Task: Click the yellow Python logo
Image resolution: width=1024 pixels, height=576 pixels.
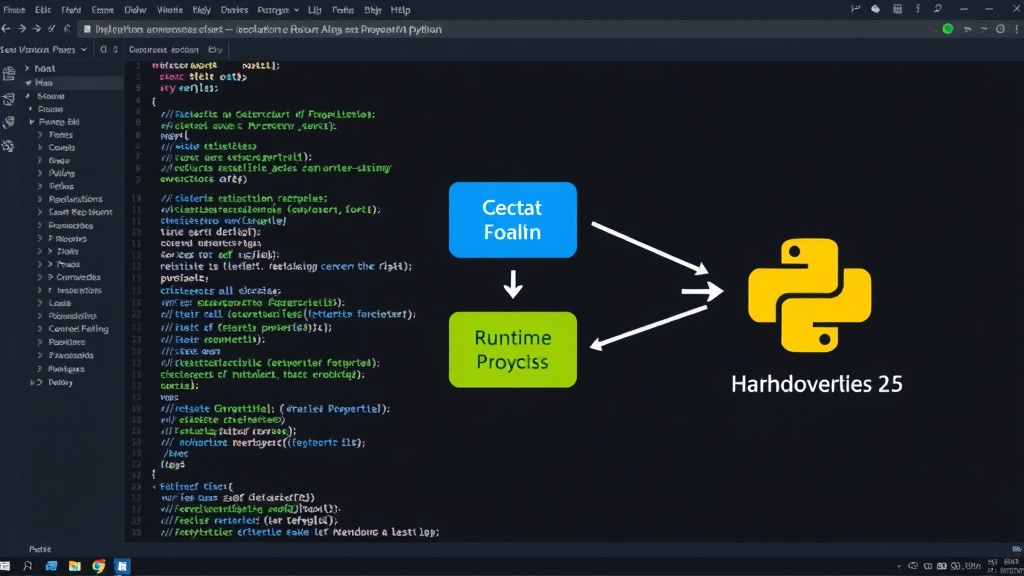Action: tap(809, 295)
